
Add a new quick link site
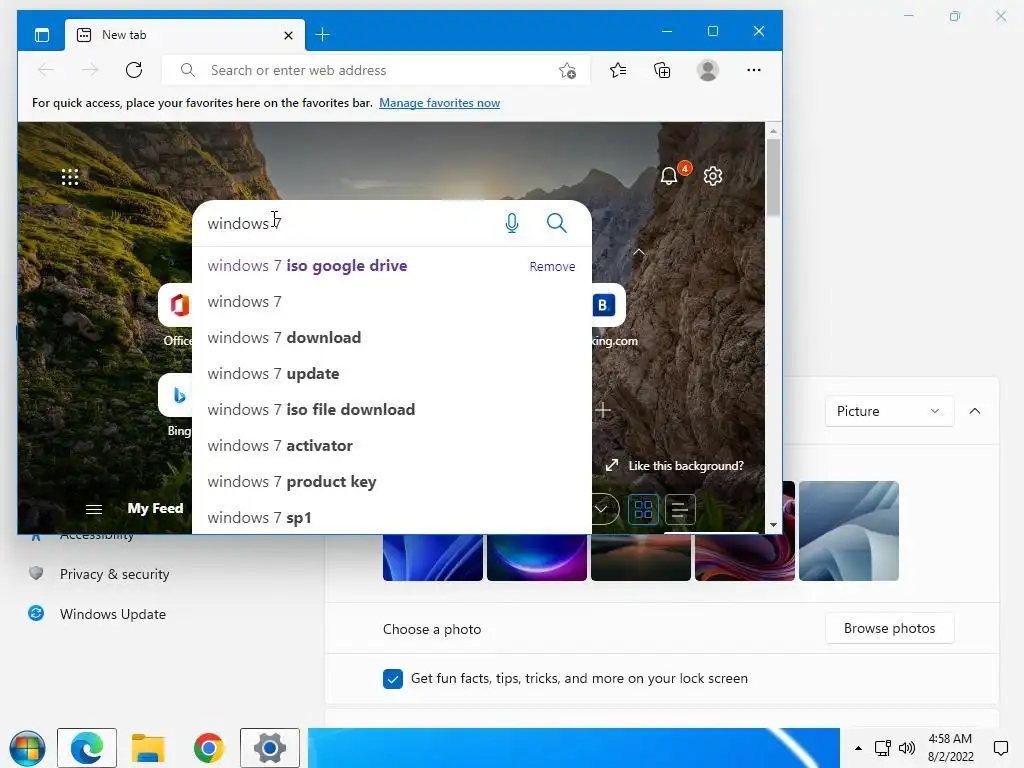tap(603, 410)
